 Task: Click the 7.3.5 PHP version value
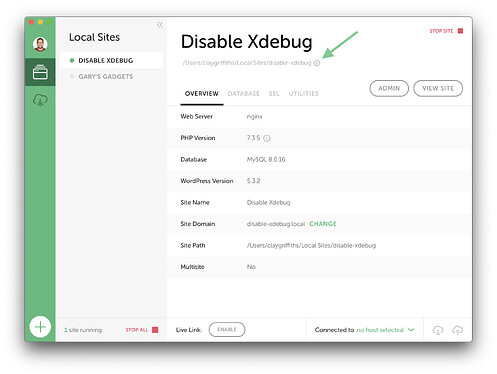coord(253,138)
